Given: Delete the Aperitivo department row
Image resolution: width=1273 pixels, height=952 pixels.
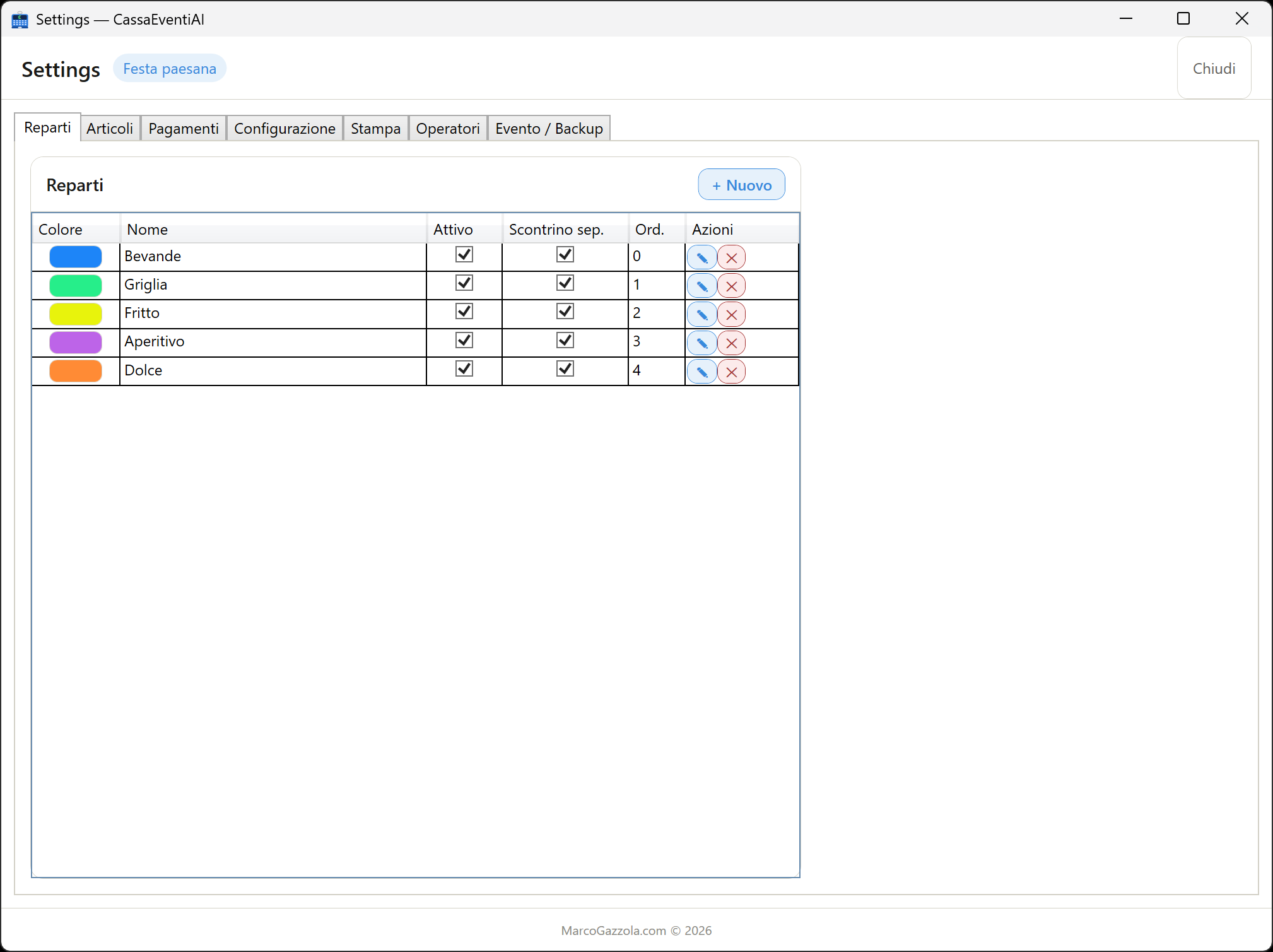Looking at the screenshot, I should pyautogui.click(x=732, y=343).
